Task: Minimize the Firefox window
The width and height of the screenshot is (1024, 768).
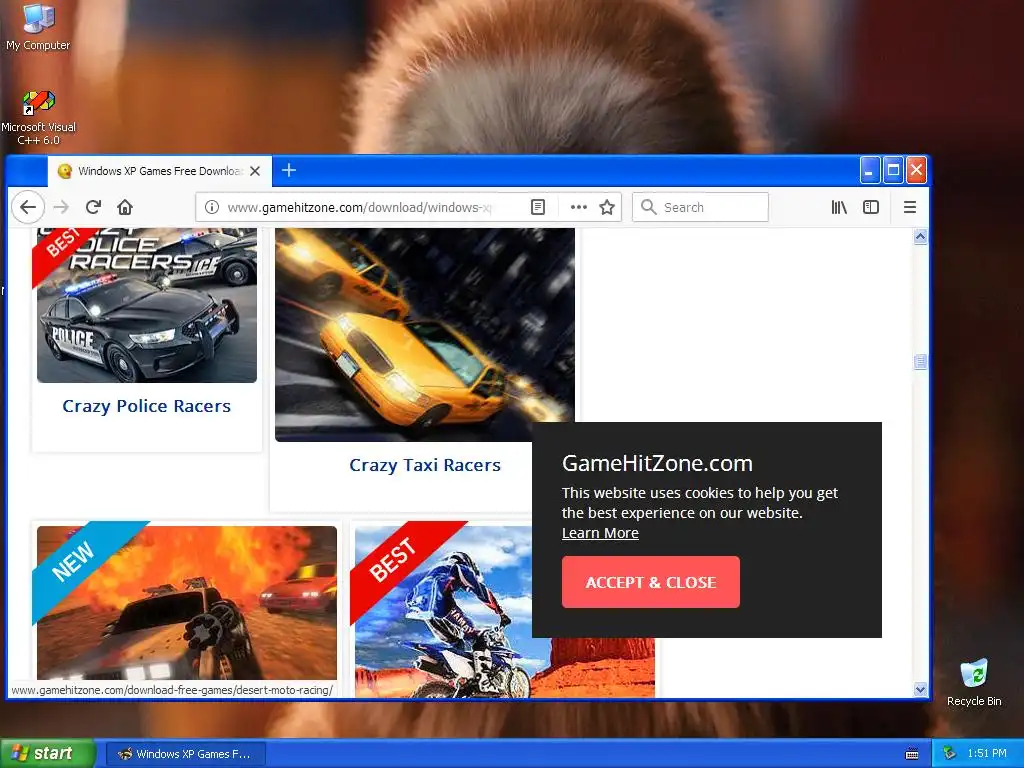Action: tap(870, 170)
